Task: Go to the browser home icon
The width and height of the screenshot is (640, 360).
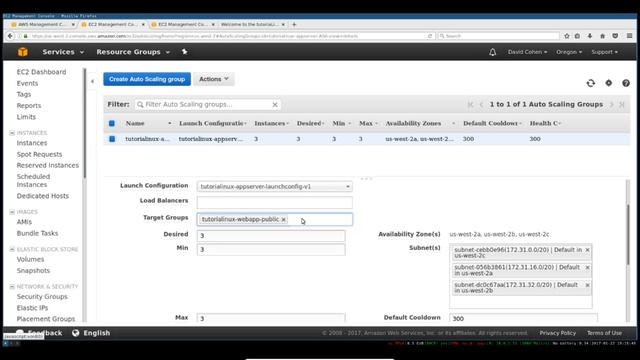Action: (602, 36)
